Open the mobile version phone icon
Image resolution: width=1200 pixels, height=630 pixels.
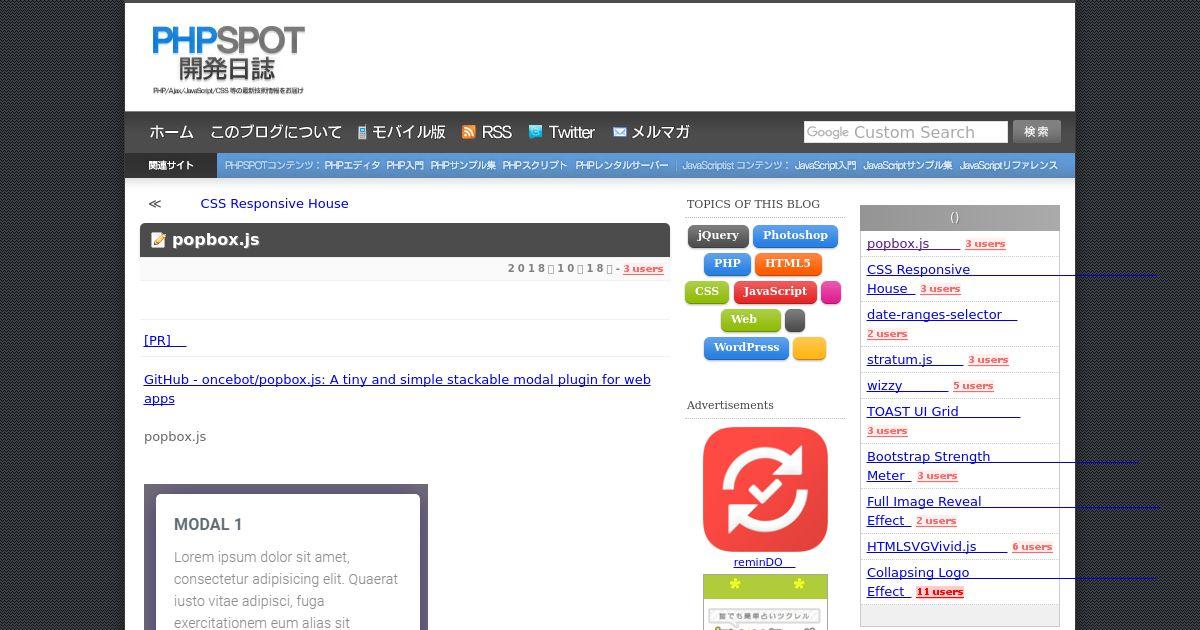tap(362, 132)
